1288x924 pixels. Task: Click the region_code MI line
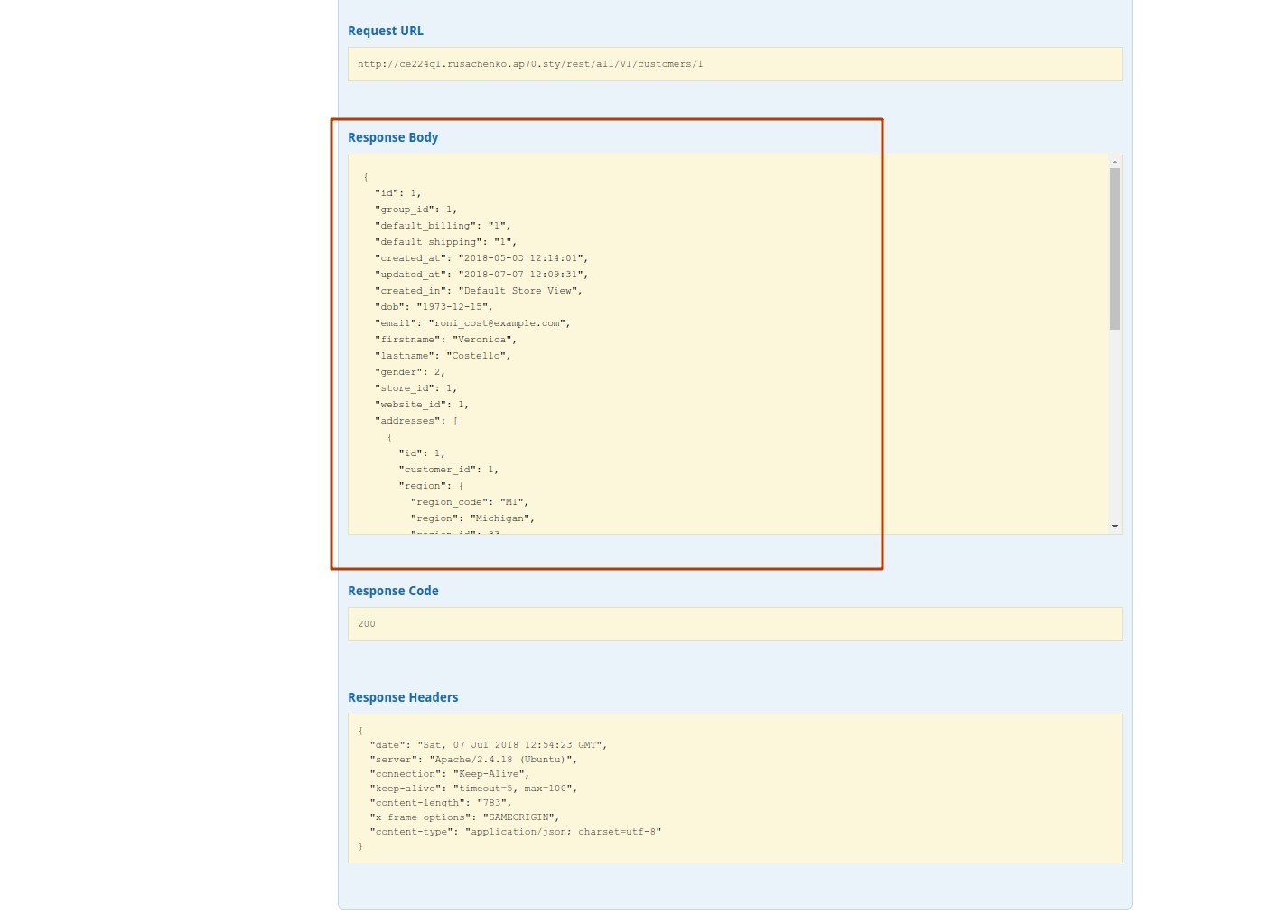pyautogui.click(x=469, y=502)
